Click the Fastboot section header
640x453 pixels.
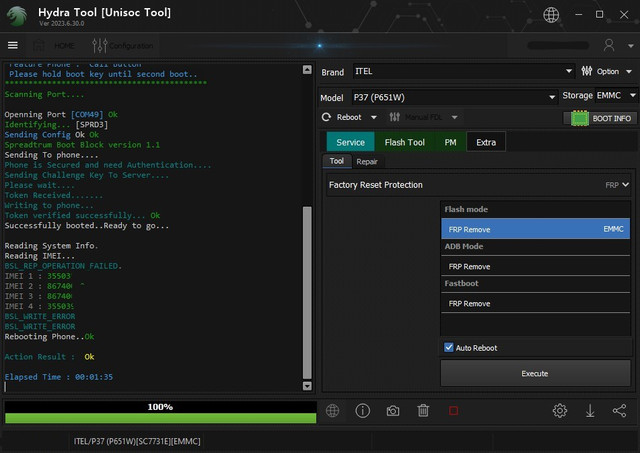coord(461,283)
